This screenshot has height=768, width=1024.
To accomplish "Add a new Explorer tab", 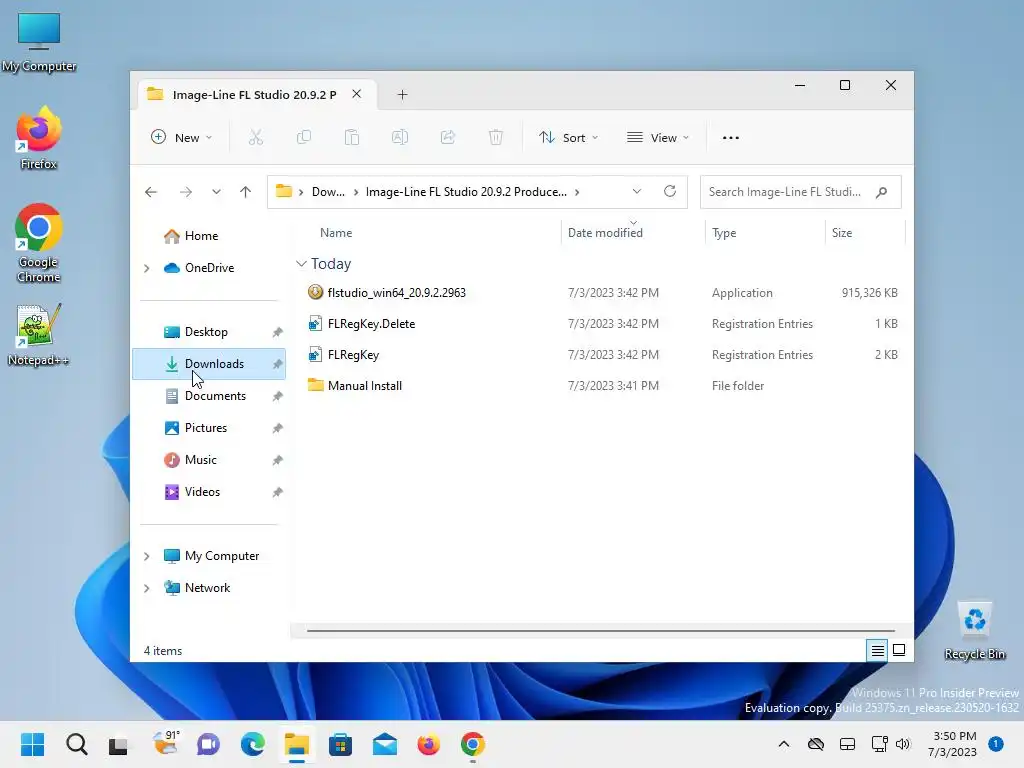I will [x=402, y=95].
